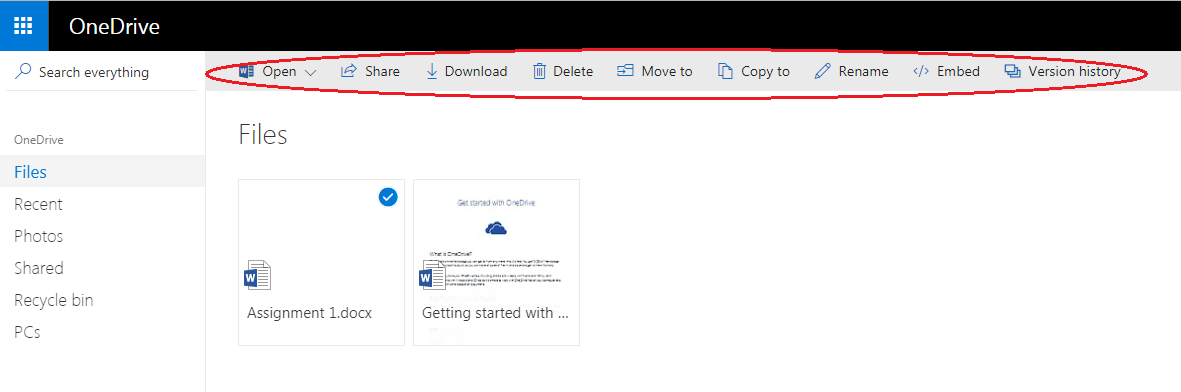Image resolution: width=1181 pixels, height=392 pixels.
Task: Click the Copy to pages icon
Action: [725, 72]
